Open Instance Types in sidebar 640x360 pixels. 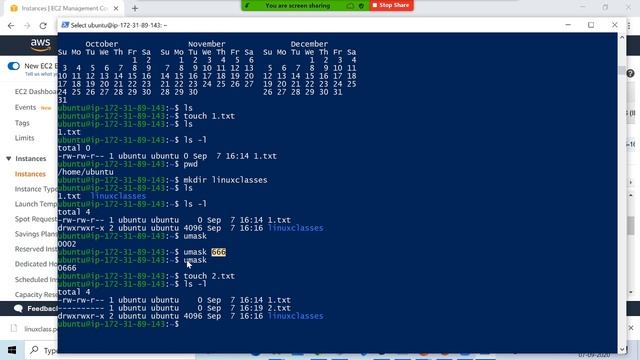point(36,189)
